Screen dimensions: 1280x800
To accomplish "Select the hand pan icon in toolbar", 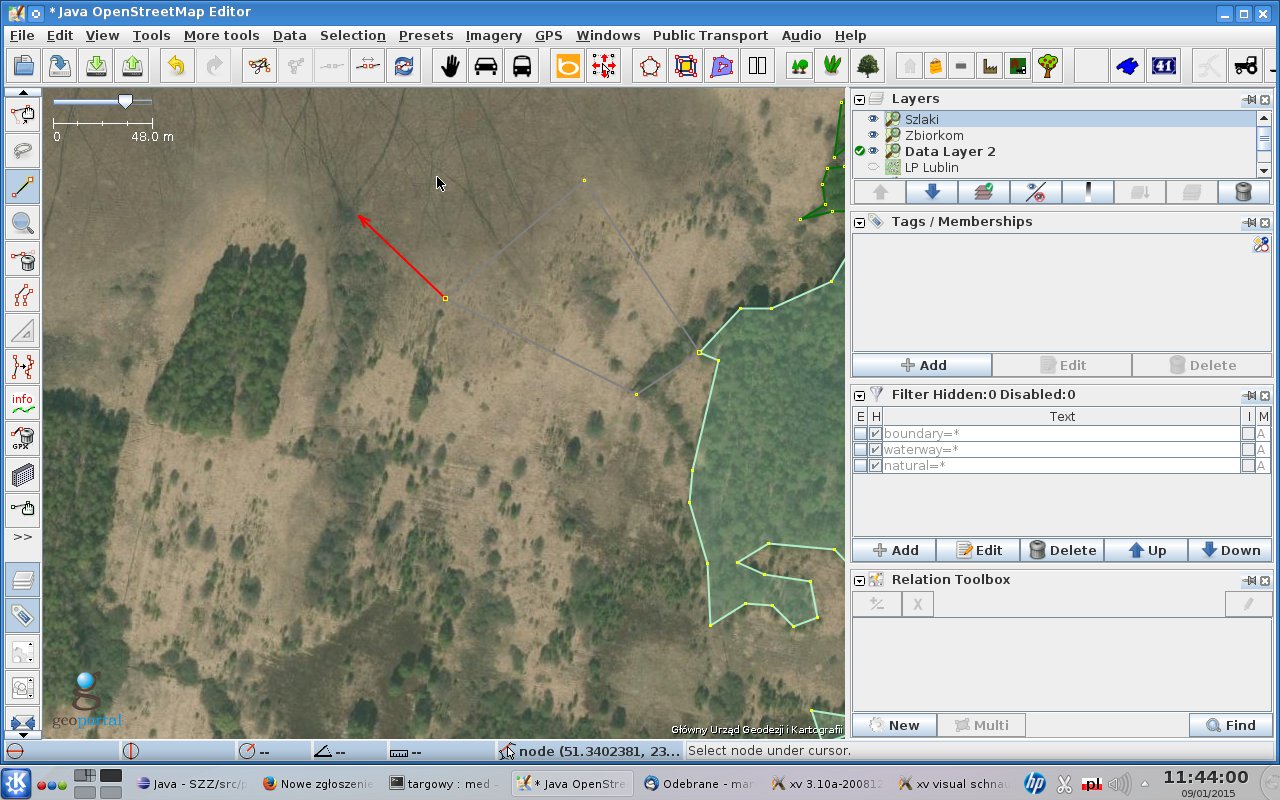I will click(x=451, y=66).
